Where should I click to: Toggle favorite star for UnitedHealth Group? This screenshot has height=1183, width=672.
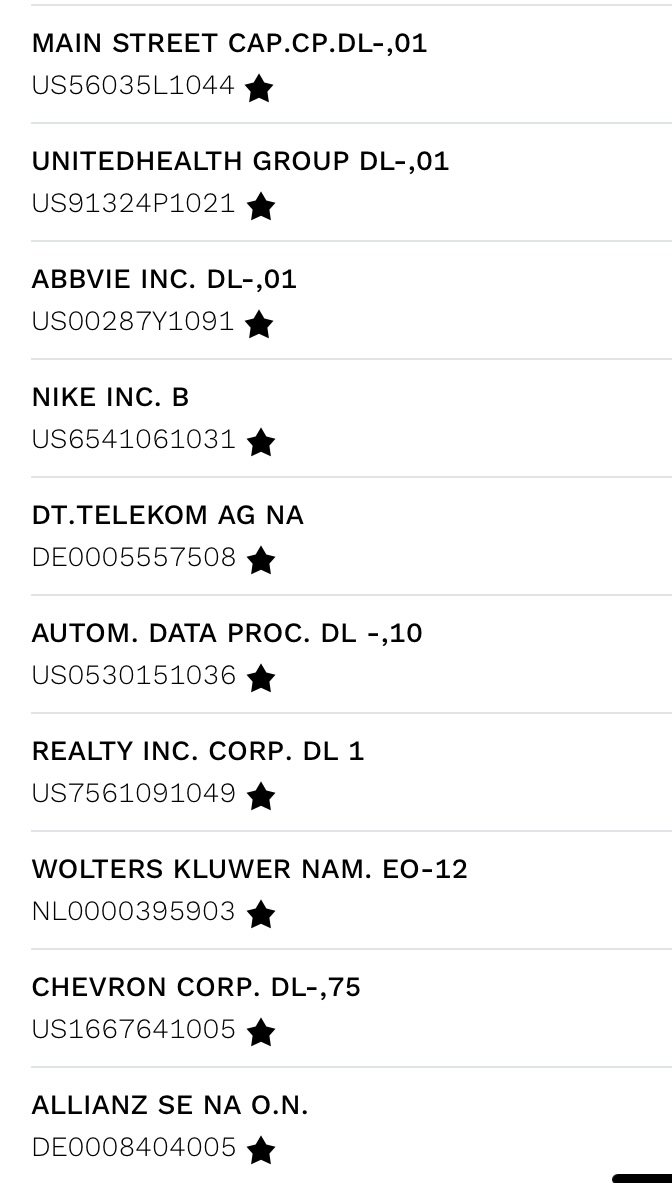click(x=261, y=207)
